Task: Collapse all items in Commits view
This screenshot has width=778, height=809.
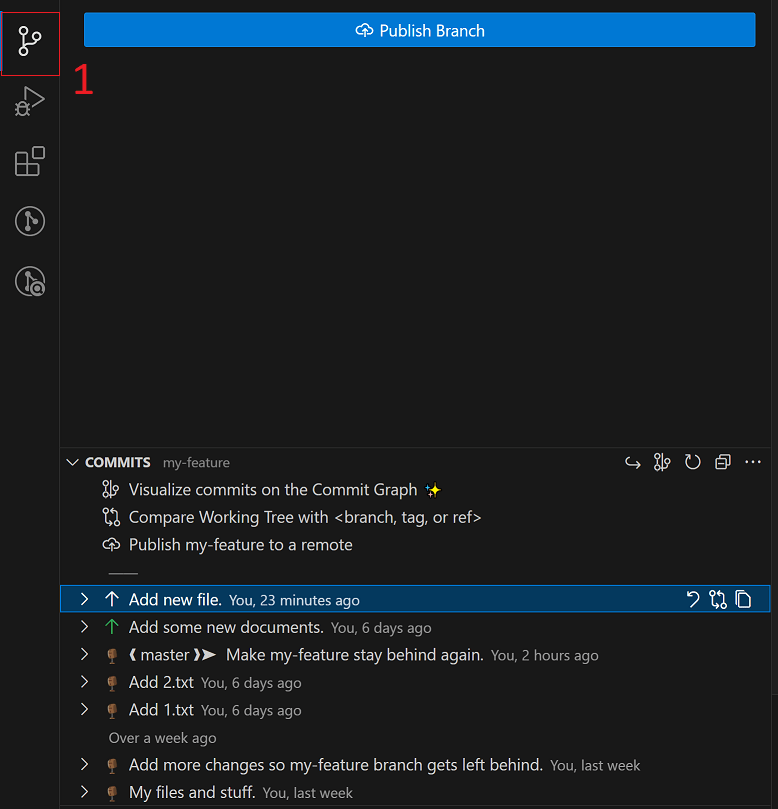Action: (x=723, y=462)
